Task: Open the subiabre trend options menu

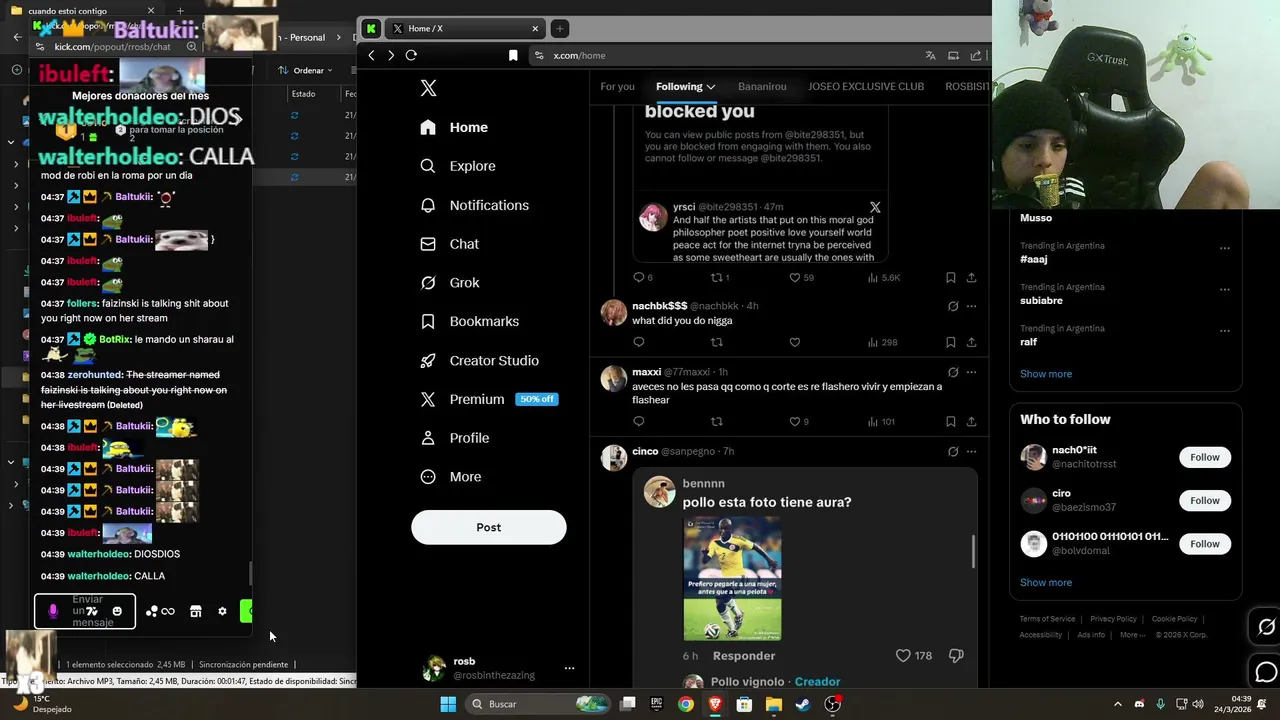Action: point(1224,290)
